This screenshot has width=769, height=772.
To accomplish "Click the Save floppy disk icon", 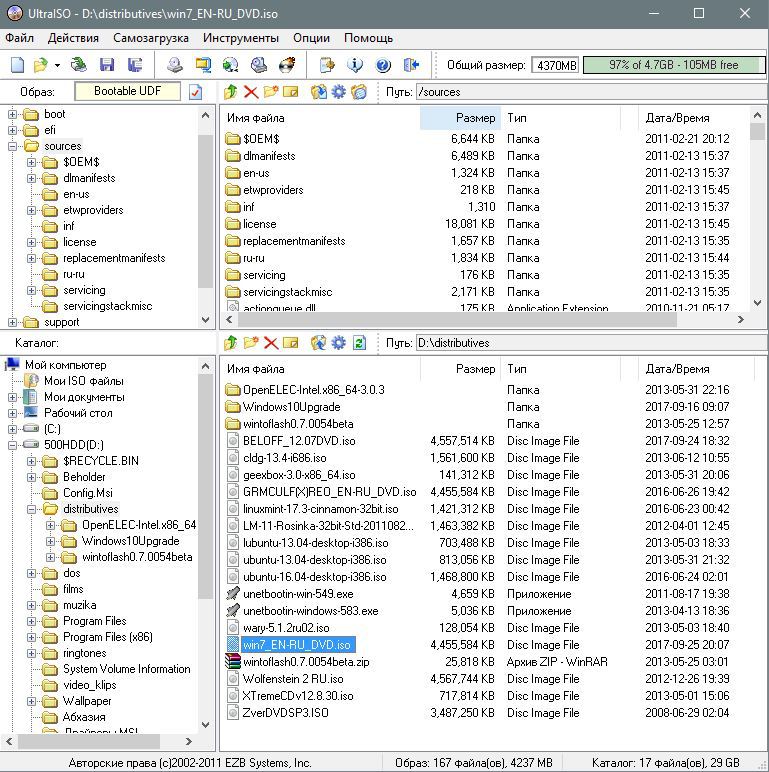I will pos(107,65).
